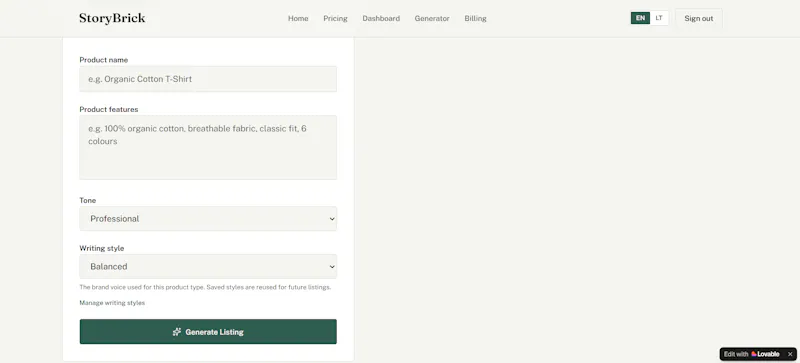Viewport: 800px width, 363px height.
Task: Open the Billing page
Action: pyautogui.click(x=476, y=18)
